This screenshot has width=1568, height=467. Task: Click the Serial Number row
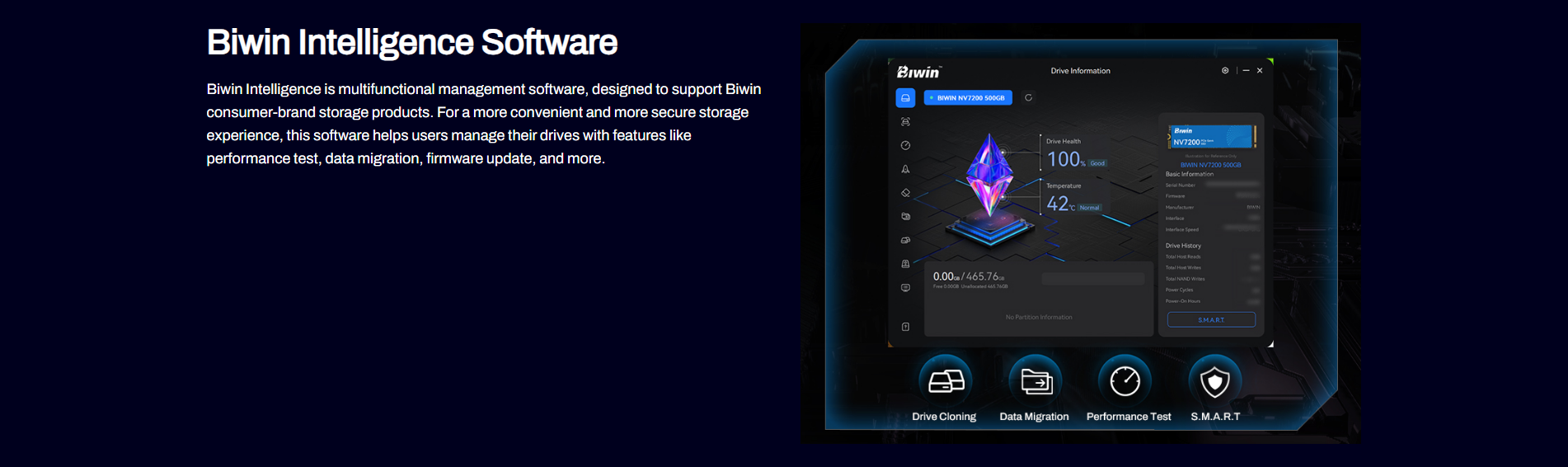coord(1213,185)
